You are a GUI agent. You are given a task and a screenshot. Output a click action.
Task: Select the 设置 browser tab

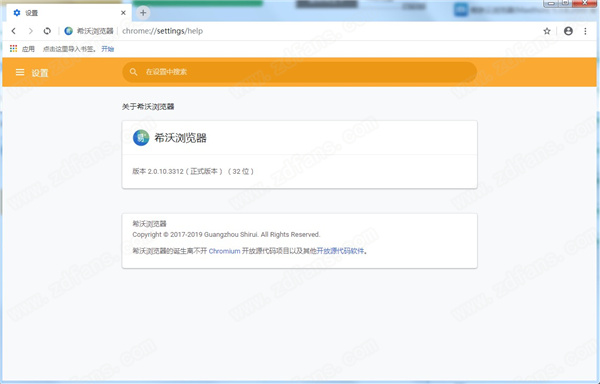68,13
